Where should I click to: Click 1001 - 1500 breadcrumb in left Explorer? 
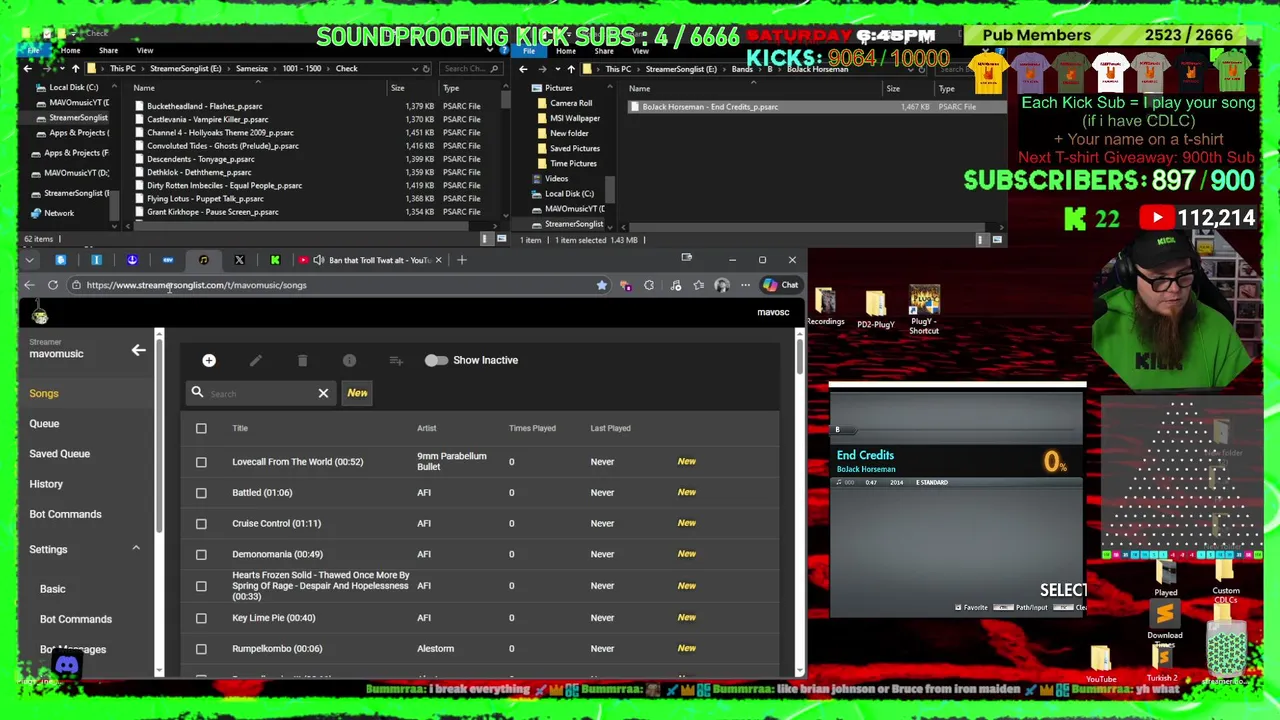tap(302, 69)
